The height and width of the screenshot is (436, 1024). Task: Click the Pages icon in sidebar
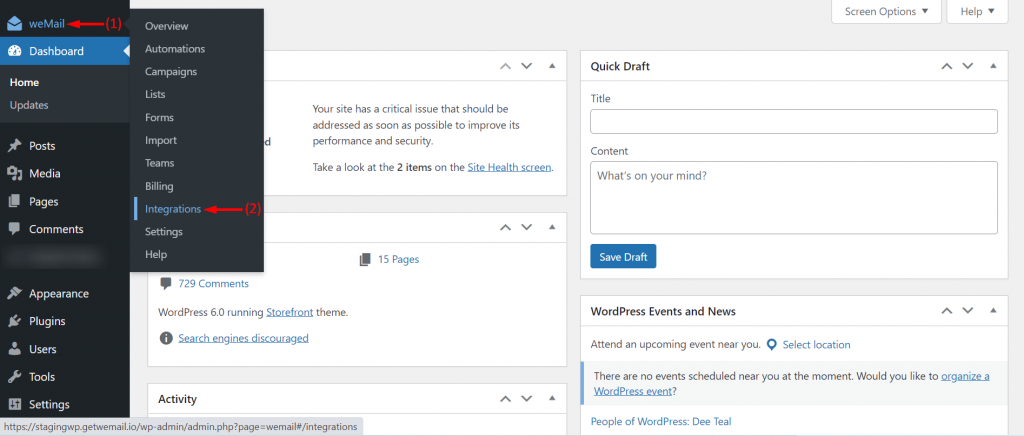coord(14,202)
